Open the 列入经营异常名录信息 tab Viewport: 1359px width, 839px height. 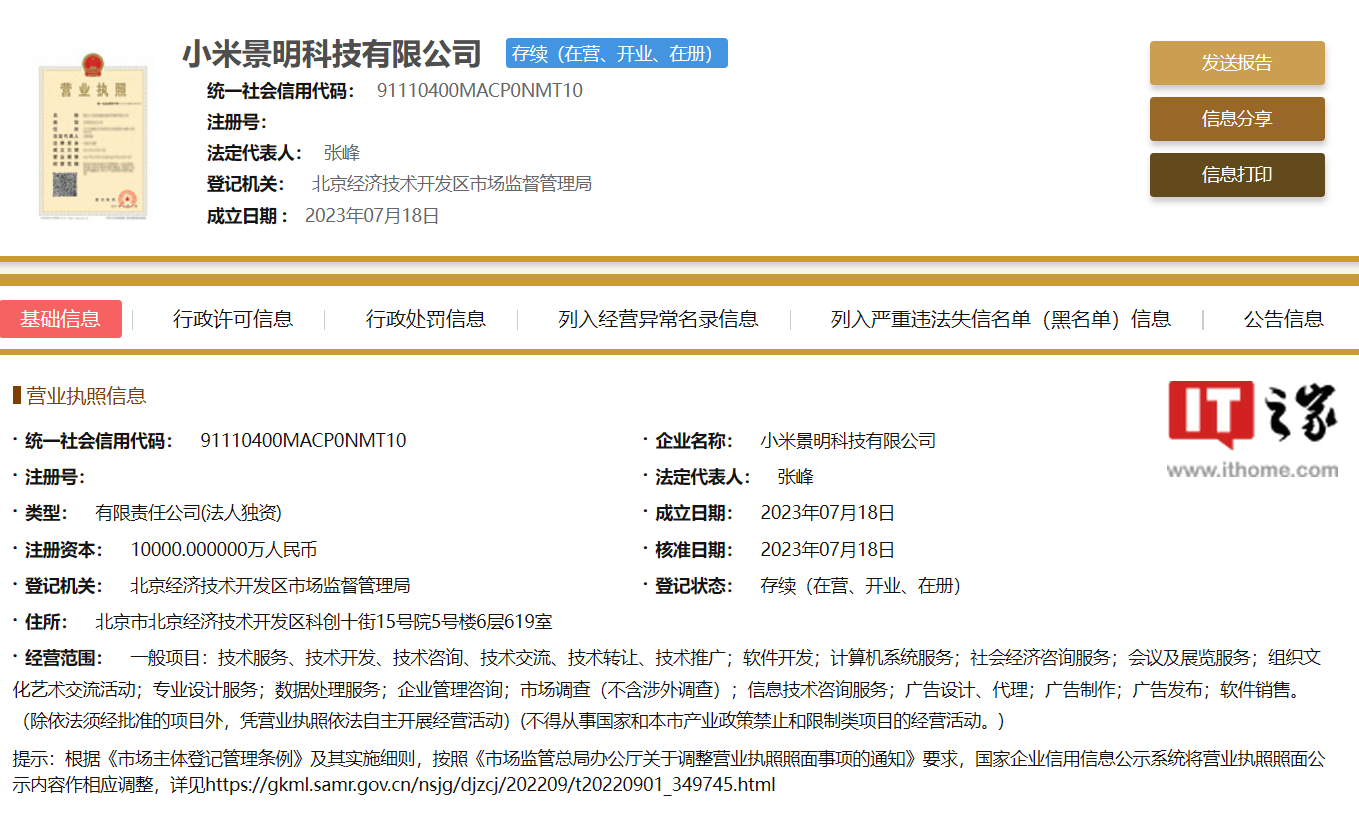(658, 319)
